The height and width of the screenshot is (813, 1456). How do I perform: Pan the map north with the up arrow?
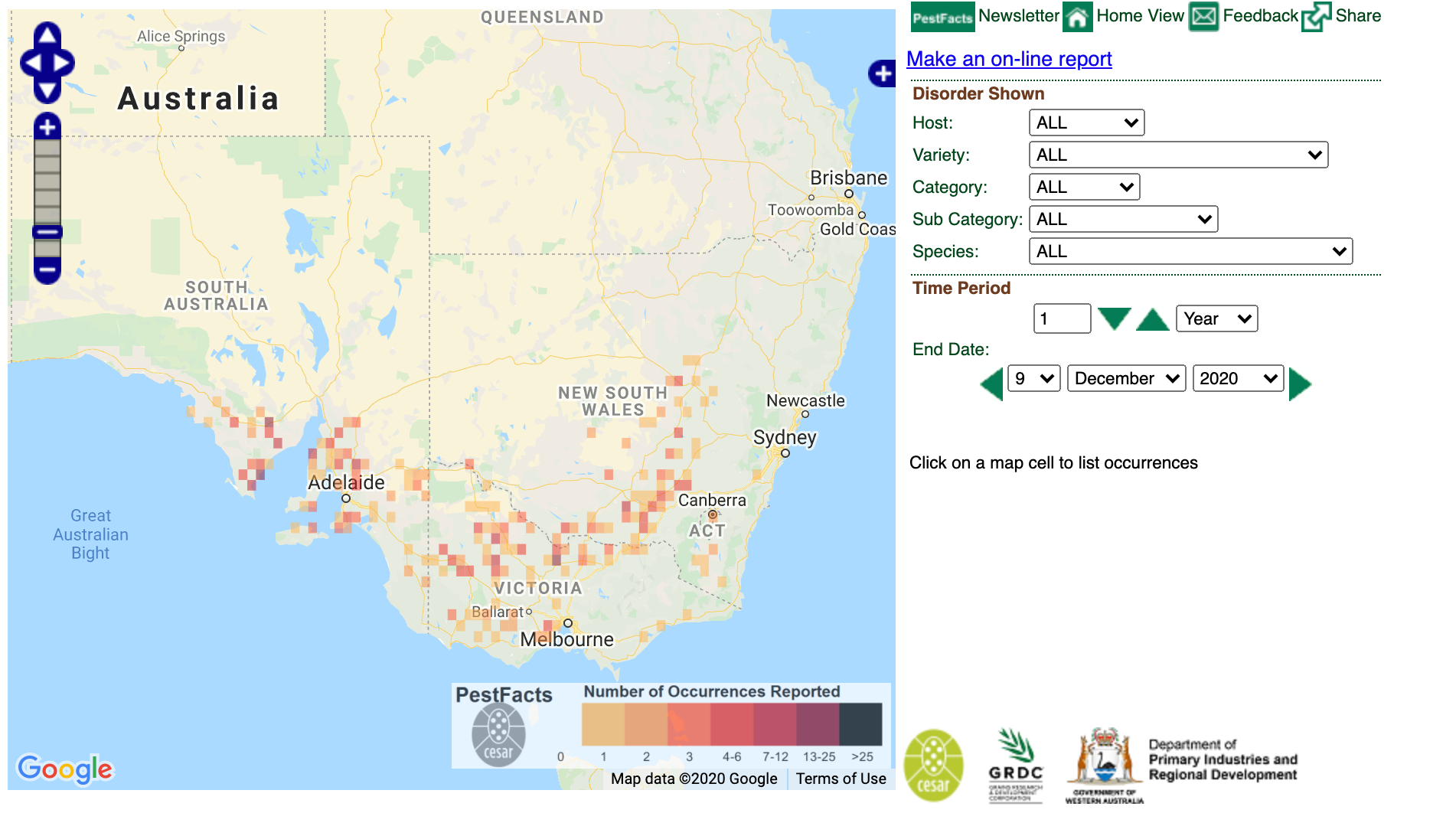(x=47, y=34)
